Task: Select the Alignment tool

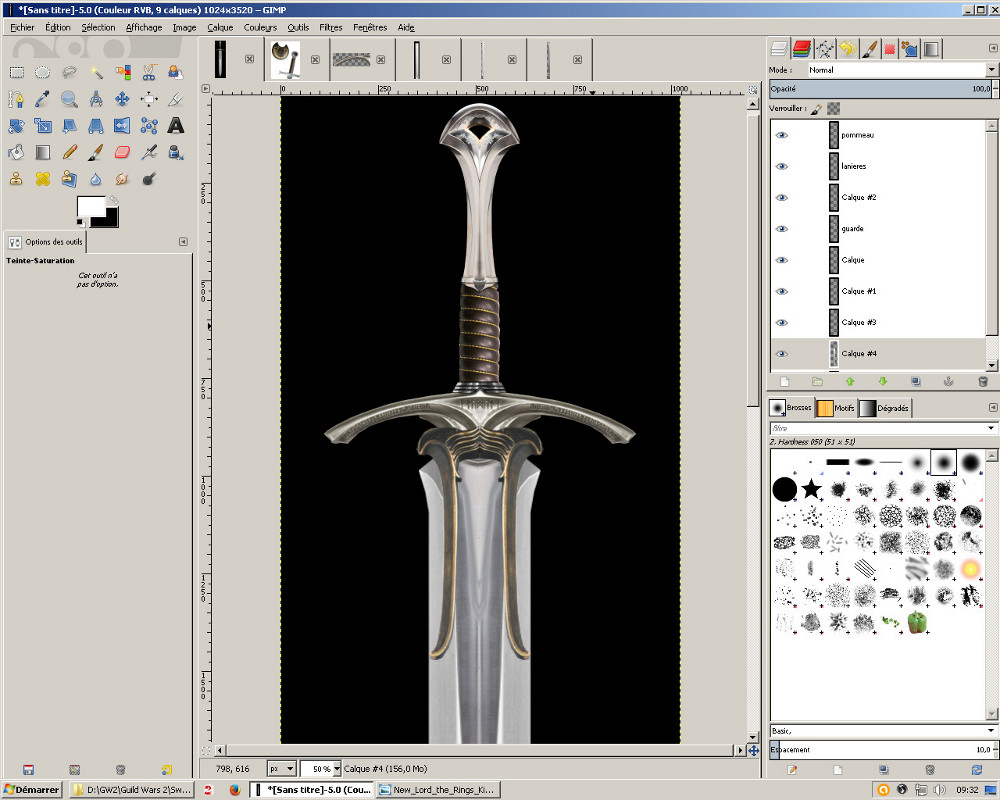Action: [149, 99]
